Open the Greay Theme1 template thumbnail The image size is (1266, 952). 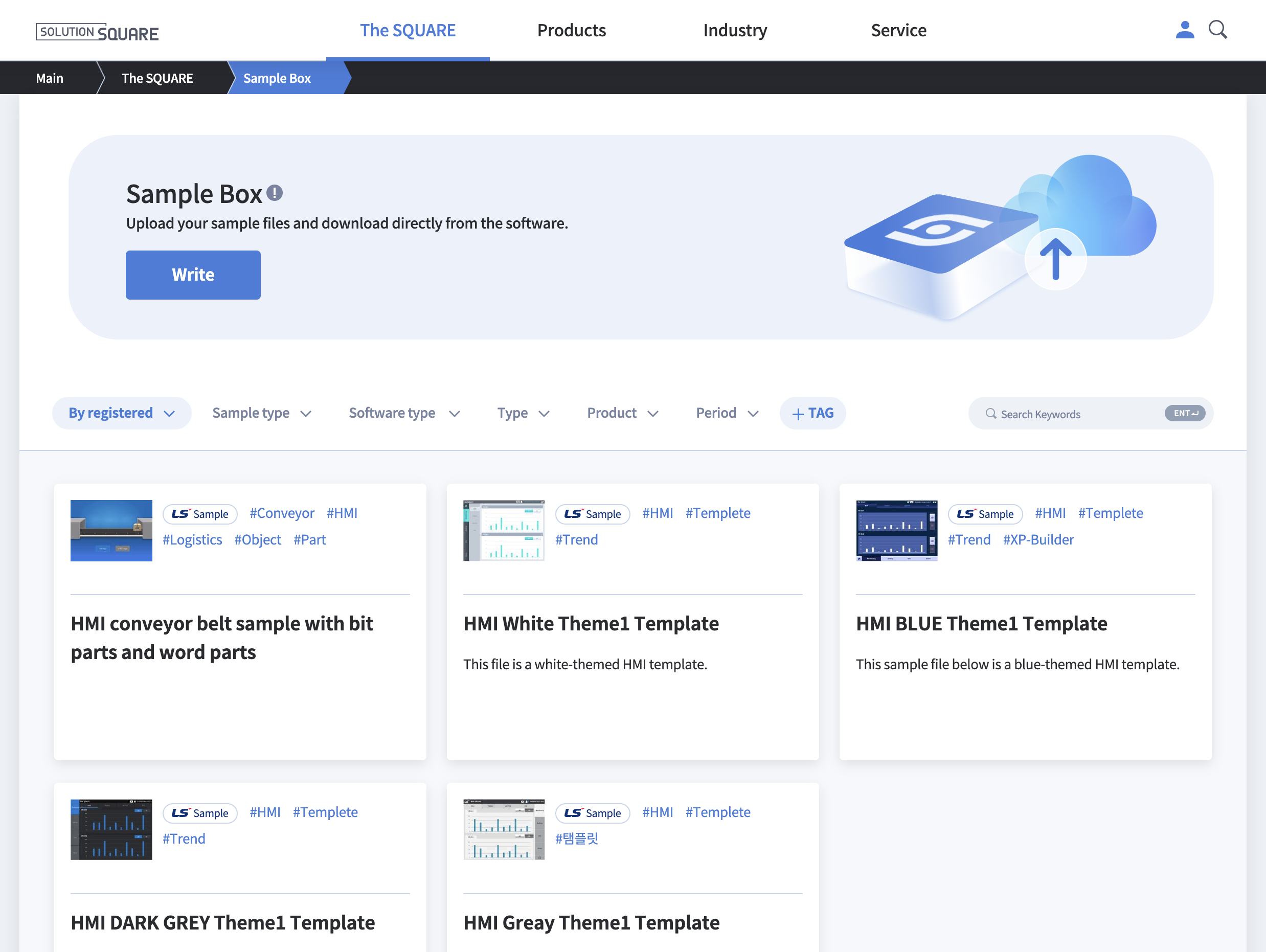click(504, 830)
